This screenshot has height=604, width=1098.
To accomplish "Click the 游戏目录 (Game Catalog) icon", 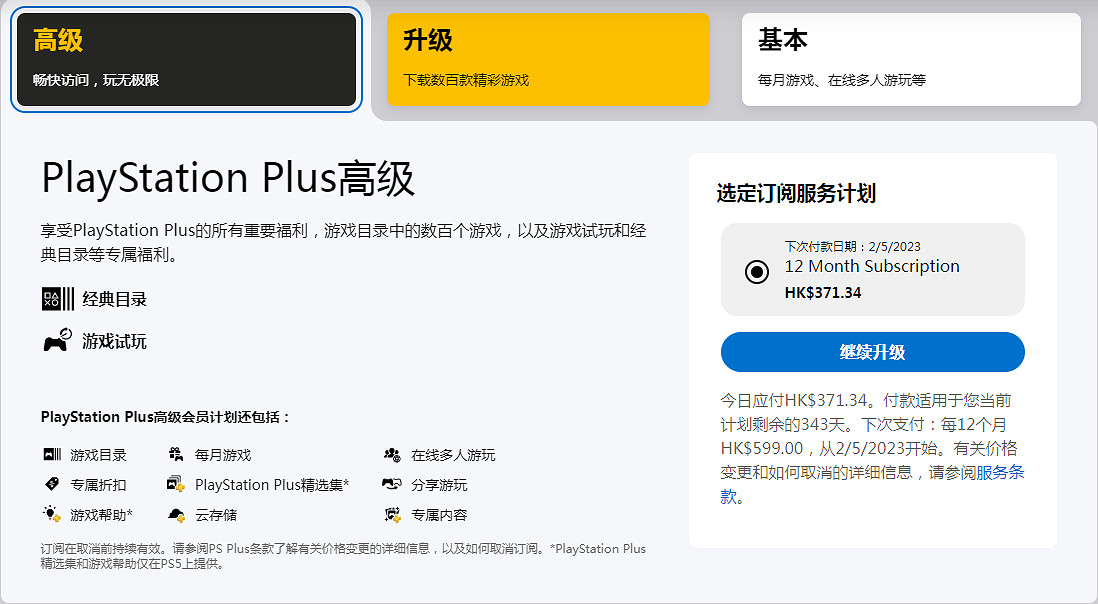I will coord(52,454).
